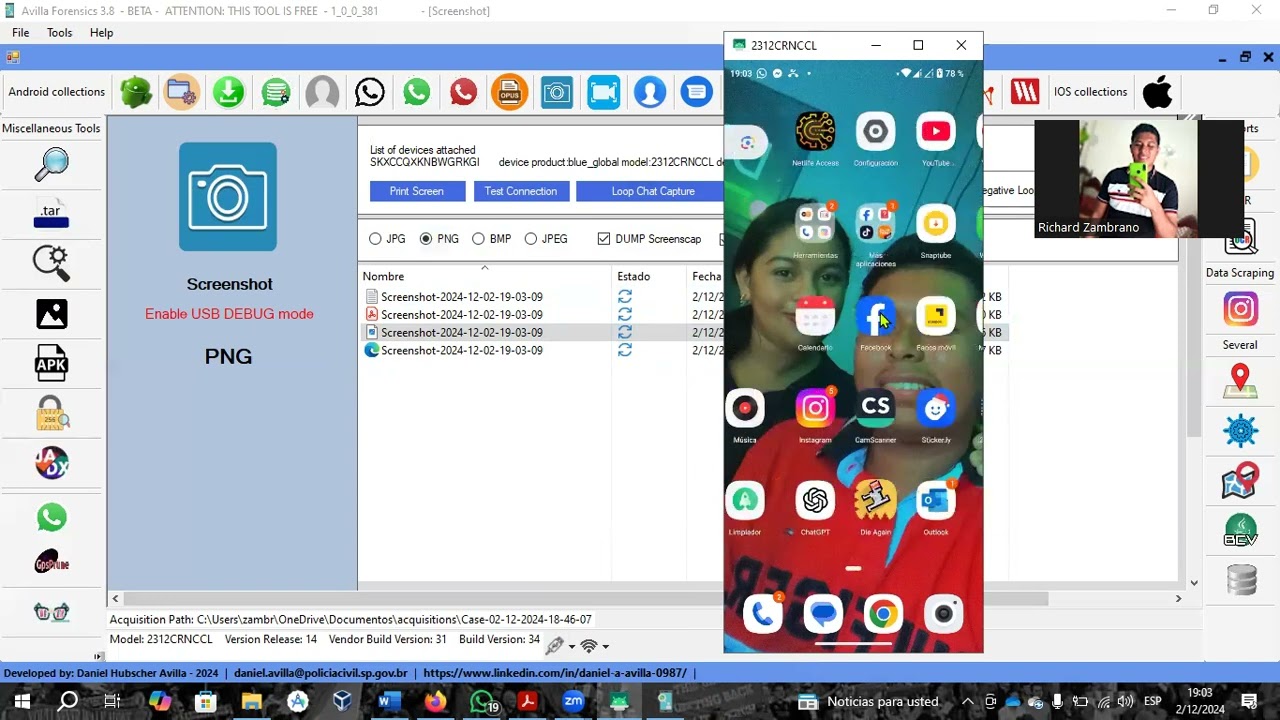Select the JPG format radio button

pos(375,239)
